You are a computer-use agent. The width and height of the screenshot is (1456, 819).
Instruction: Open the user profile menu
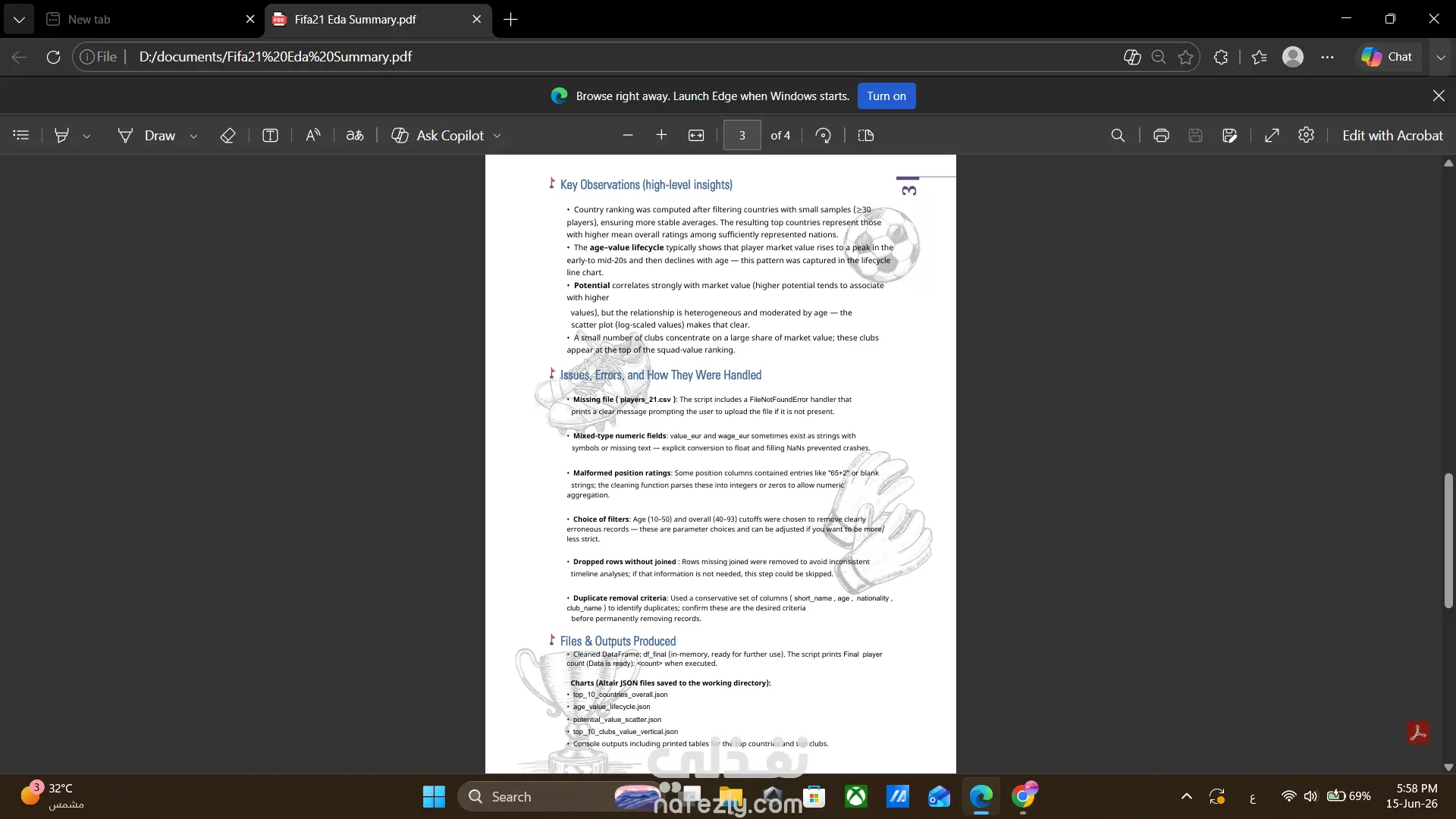[1293, 57]
